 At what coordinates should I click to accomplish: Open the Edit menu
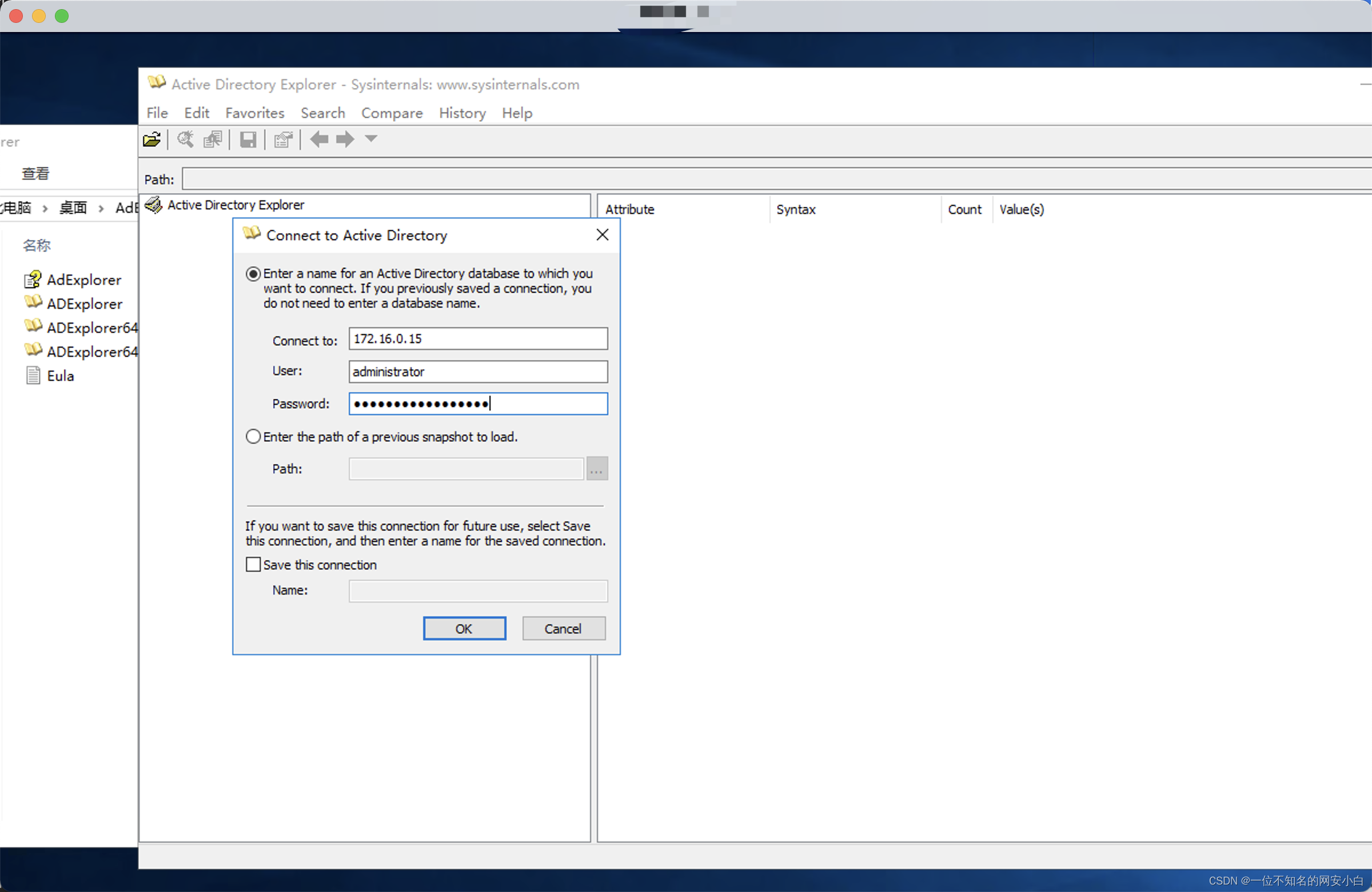[x=197, y=113]
